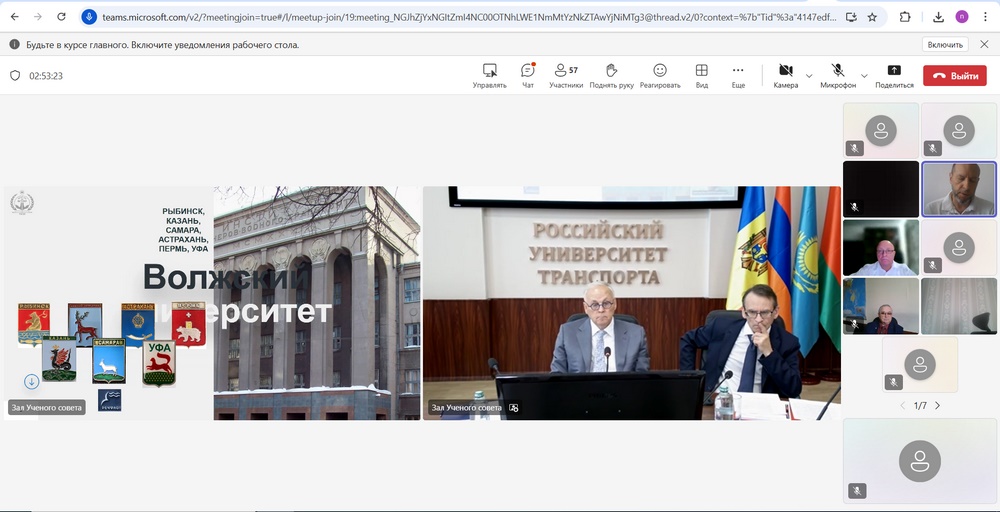The width and height of the screenshot is (1000, 512).
Task: Open the Manage (Управлять) screen controls
Action: (489, 75)
